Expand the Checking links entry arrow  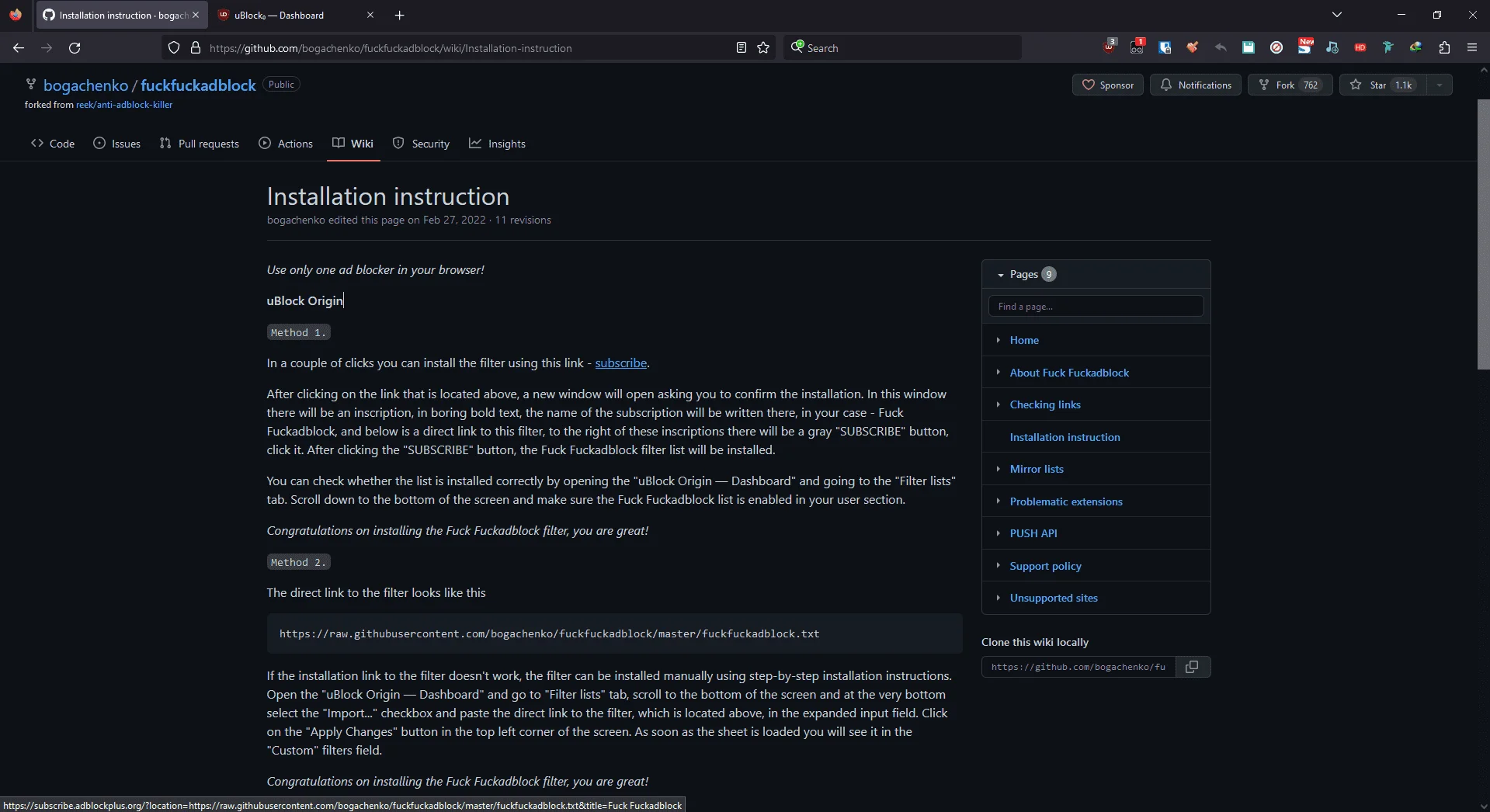click(x=998, y=404)
